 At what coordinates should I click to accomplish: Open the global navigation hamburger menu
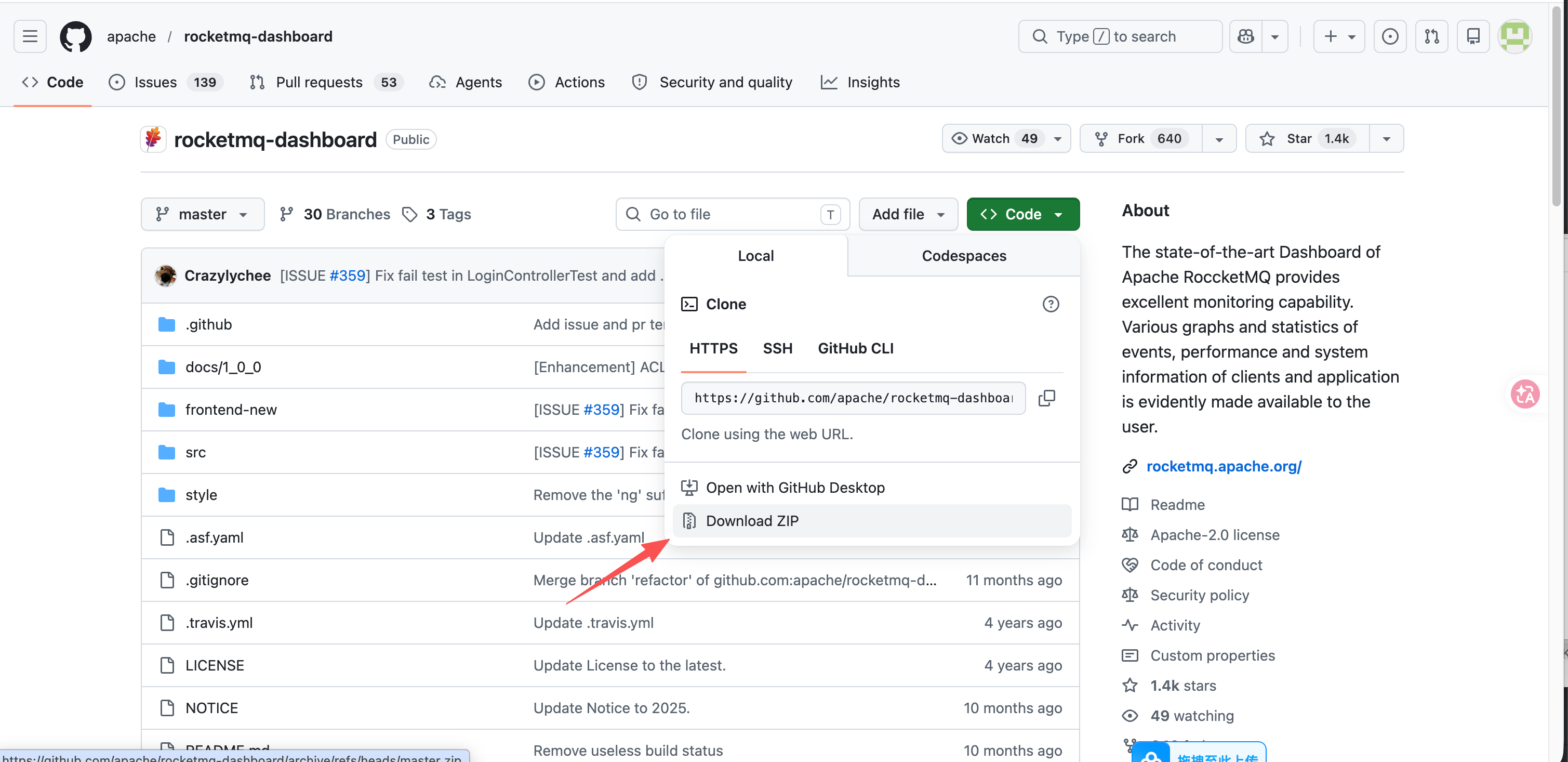(30, 36)
